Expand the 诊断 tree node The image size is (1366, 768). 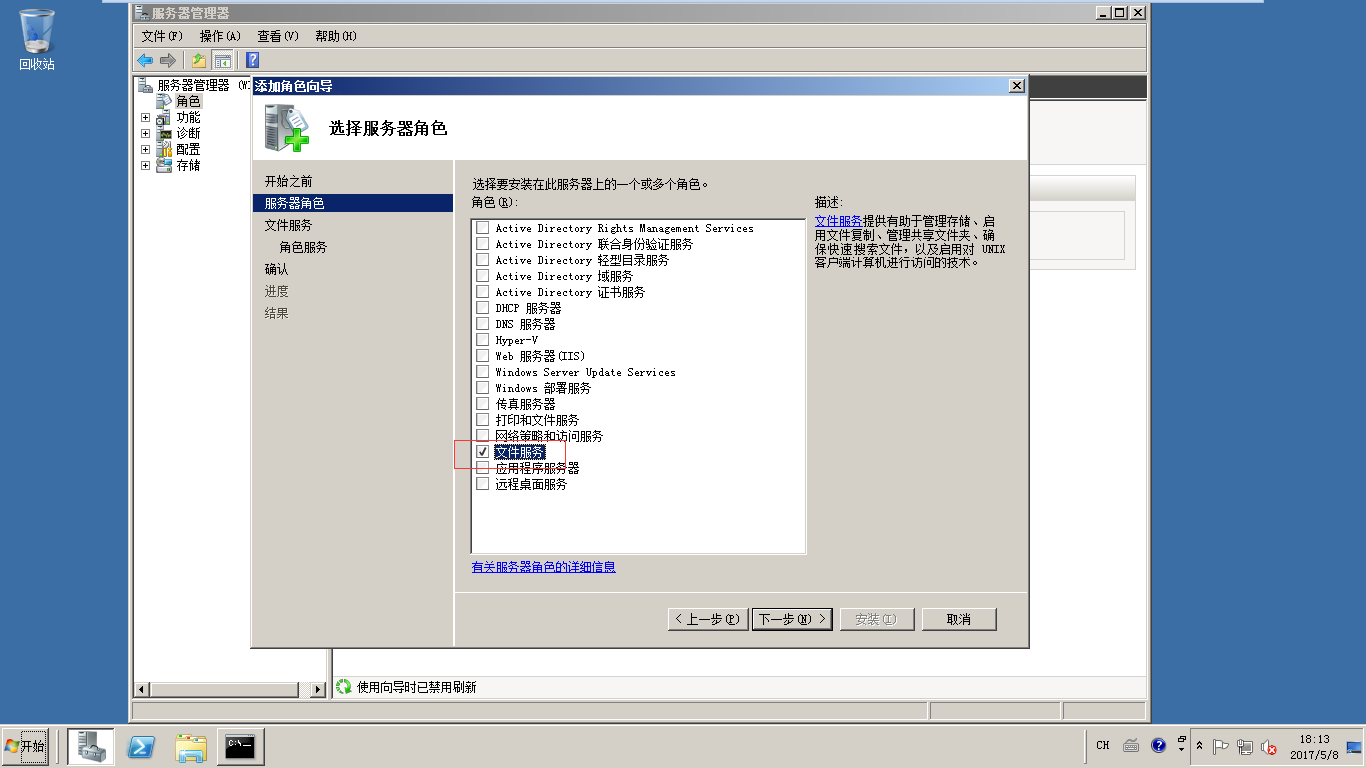coord(146,134)
